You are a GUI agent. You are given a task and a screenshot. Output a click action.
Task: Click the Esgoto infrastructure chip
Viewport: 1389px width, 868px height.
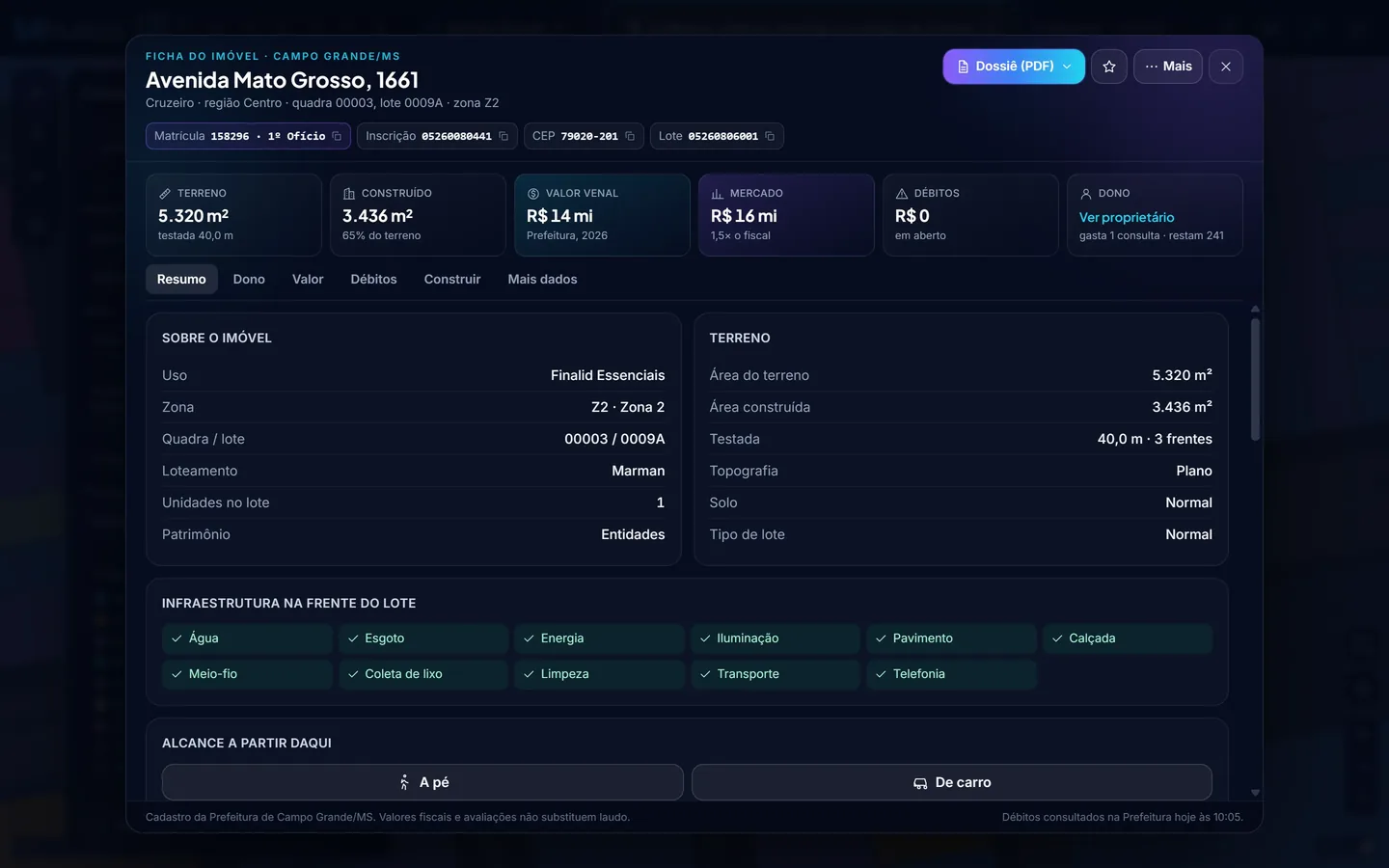click(423, 638)
